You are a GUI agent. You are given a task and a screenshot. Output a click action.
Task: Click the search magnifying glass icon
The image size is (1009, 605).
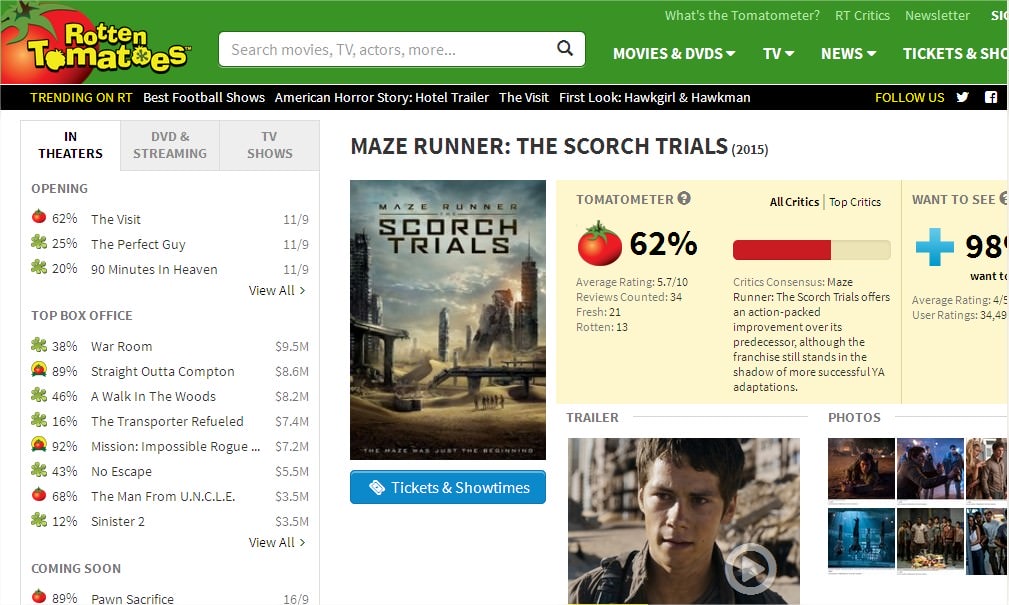564,48
